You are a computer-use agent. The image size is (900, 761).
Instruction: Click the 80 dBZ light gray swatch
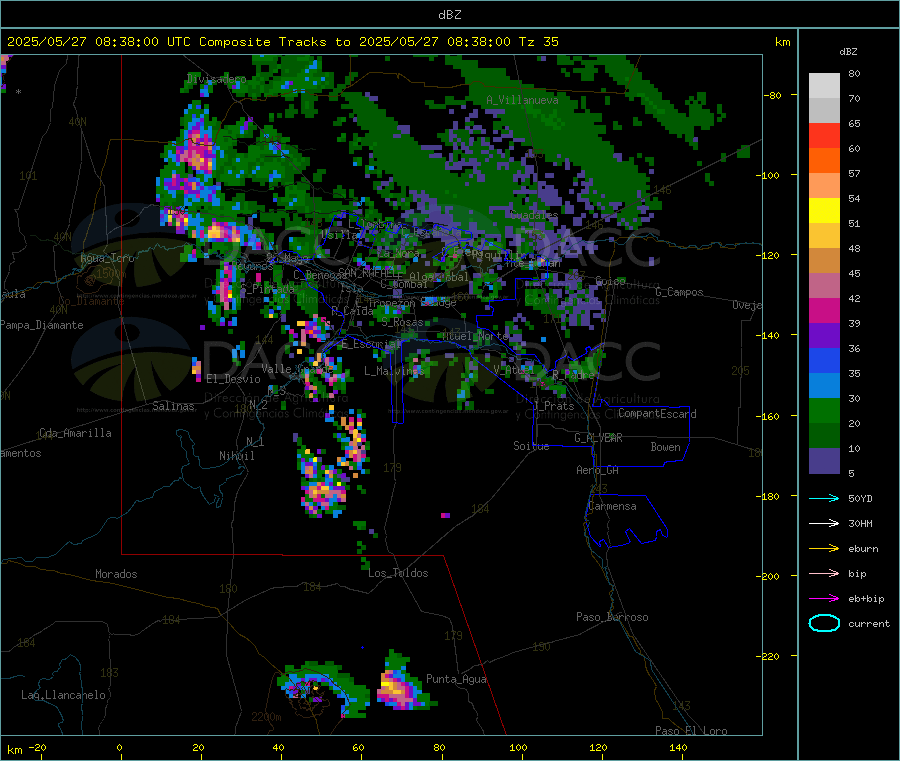(824, 86)
